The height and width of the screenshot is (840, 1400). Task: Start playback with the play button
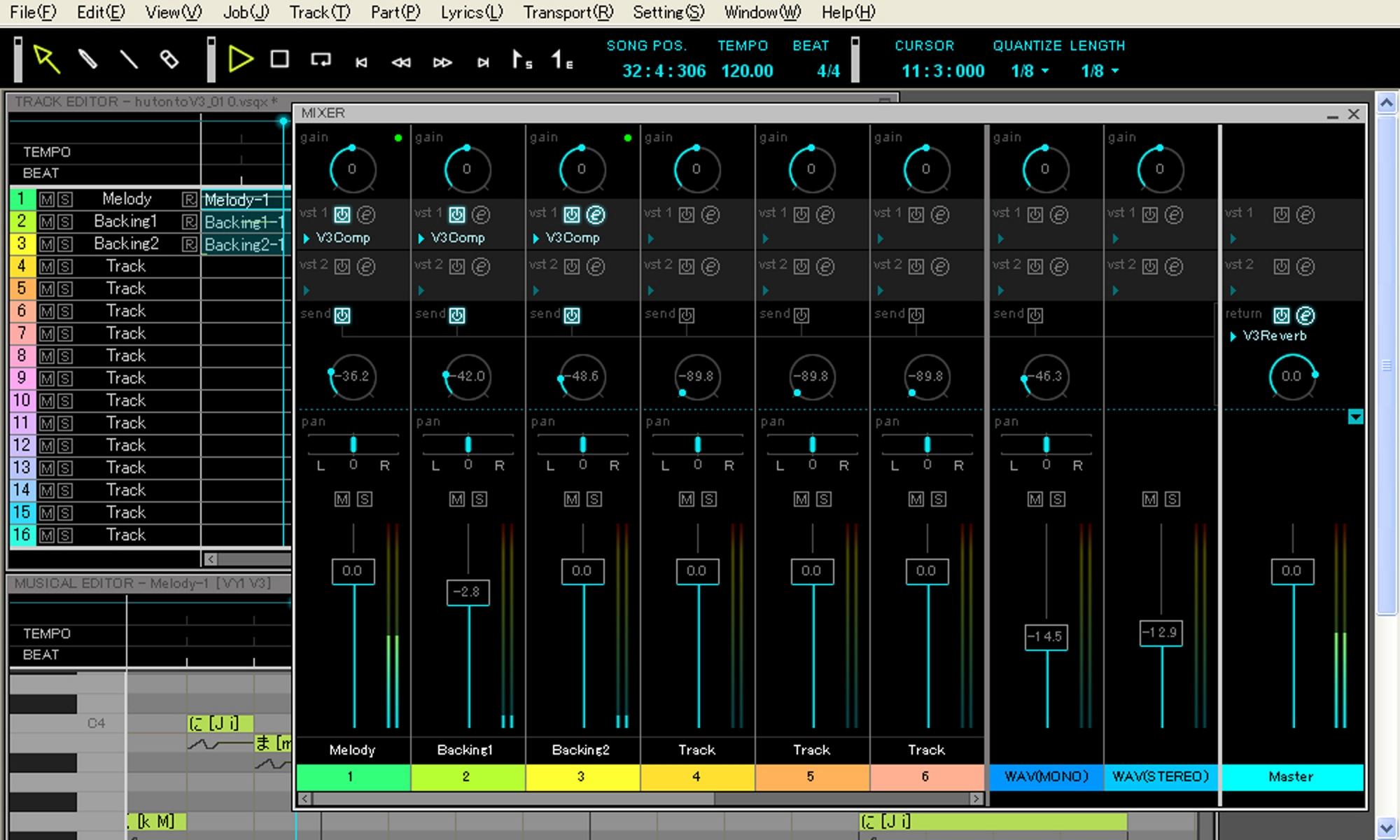[239, 59]
